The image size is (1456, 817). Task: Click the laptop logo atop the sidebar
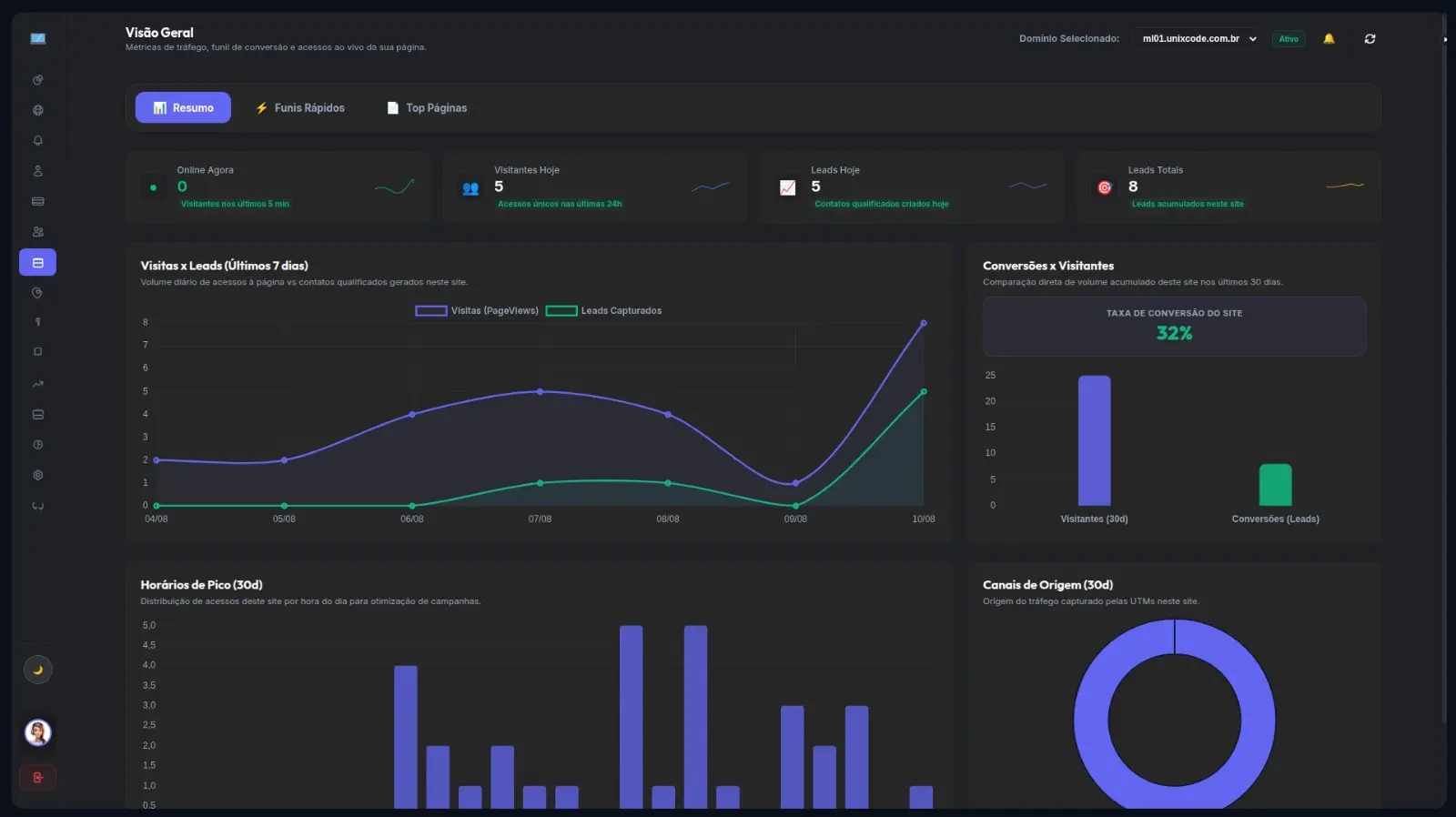37,38
